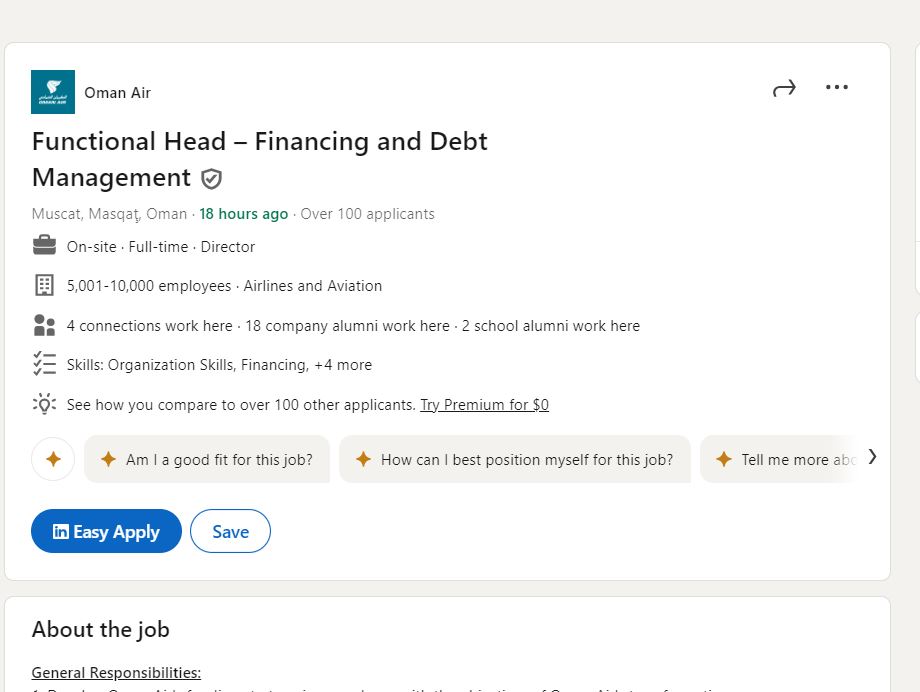This screenshot has width=920, height=692.
Task: Choose the 'Tell me more about' chip
Action: coord(780,459)
